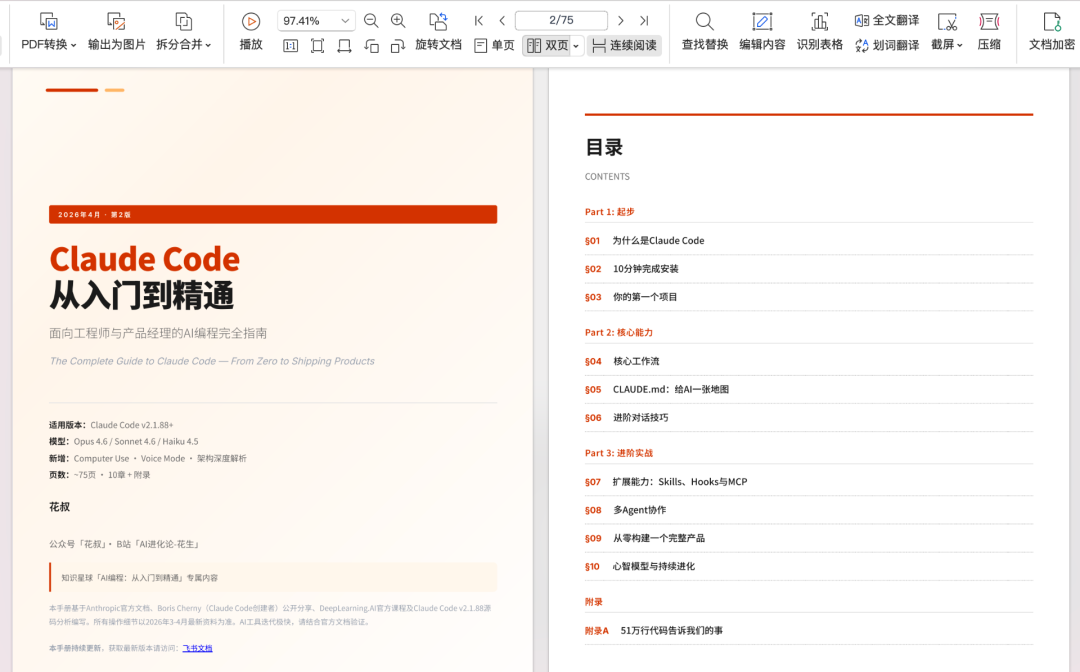Encrypt the file via 文档加密

click(1051, 31)
